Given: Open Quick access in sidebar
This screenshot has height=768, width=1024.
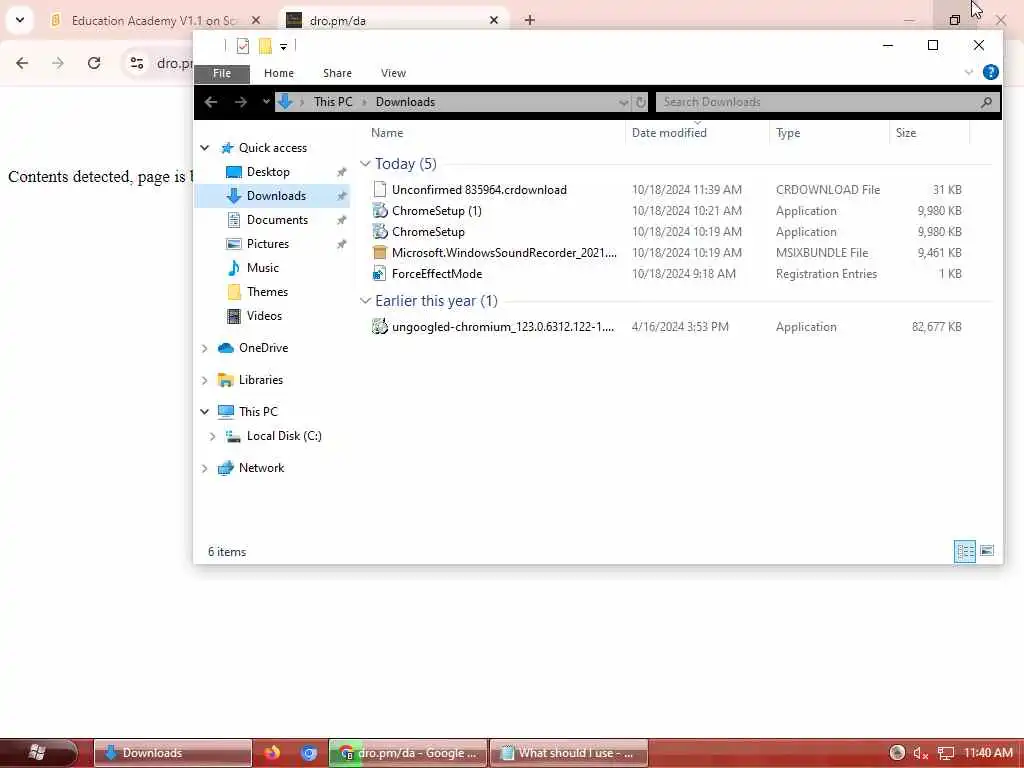Looking at the screenshot, I should point(272,148).
